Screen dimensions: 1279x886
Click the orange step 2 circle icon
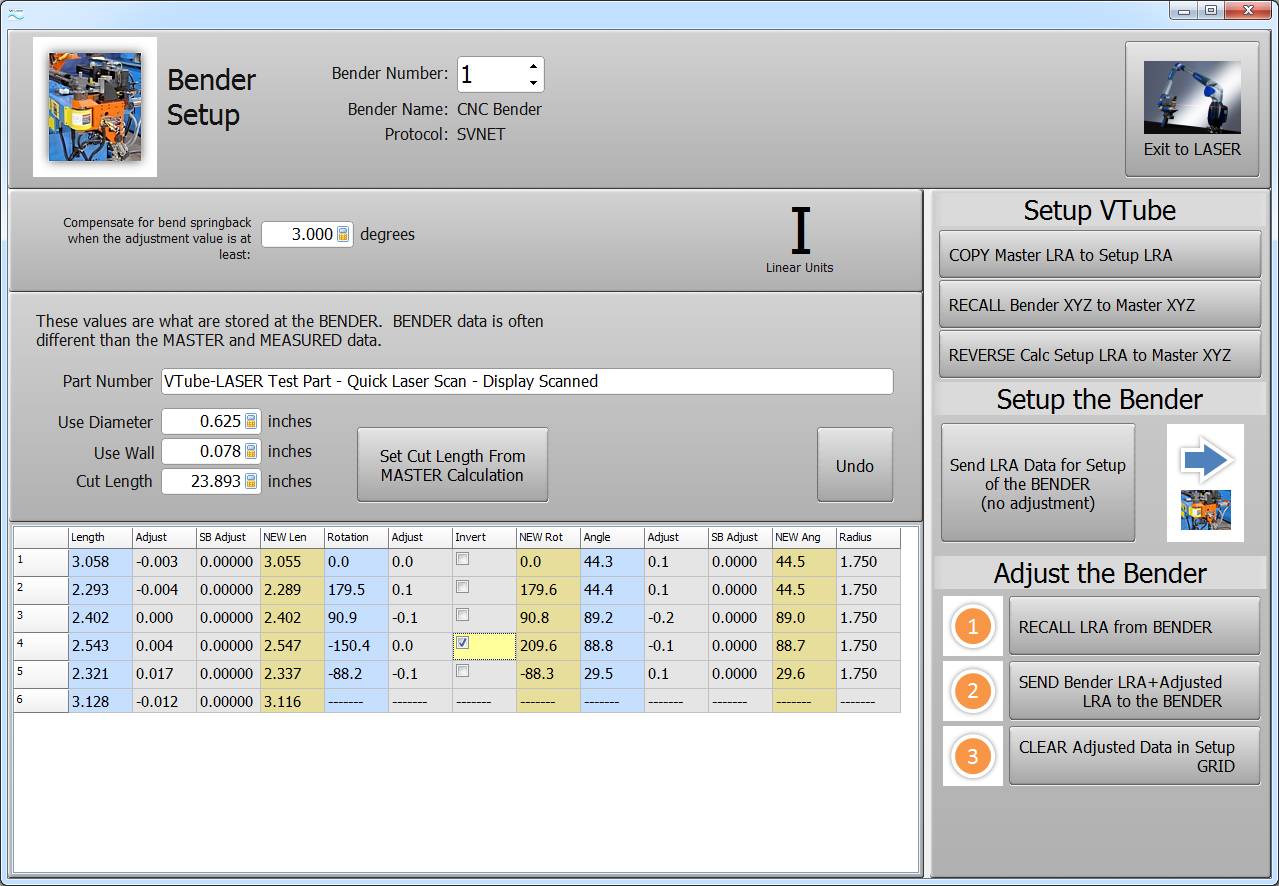tap(972, 691)
